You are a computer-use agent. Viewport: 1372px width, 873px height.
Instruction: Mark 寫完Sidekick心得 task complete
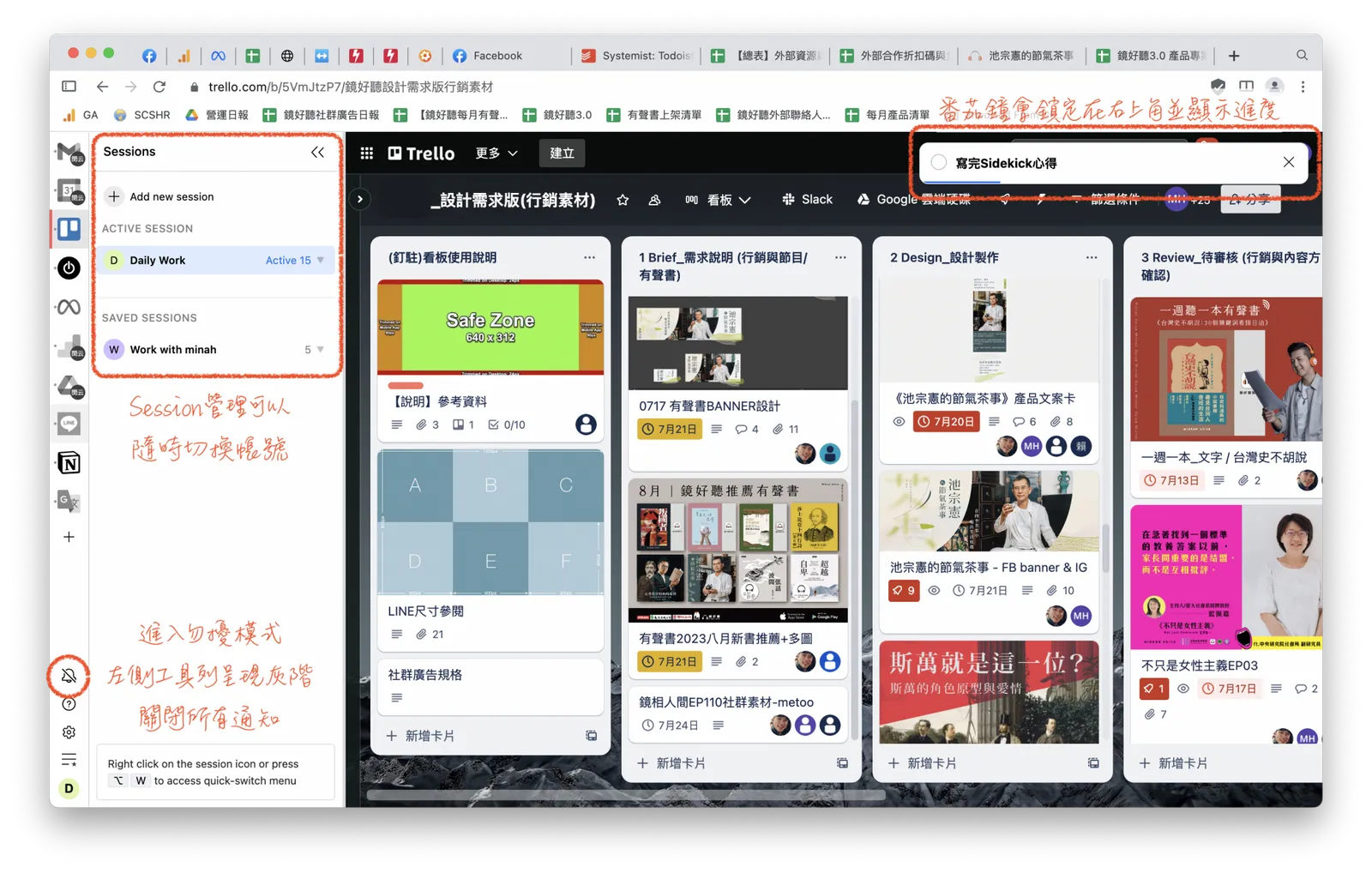(x=939, y=162)
